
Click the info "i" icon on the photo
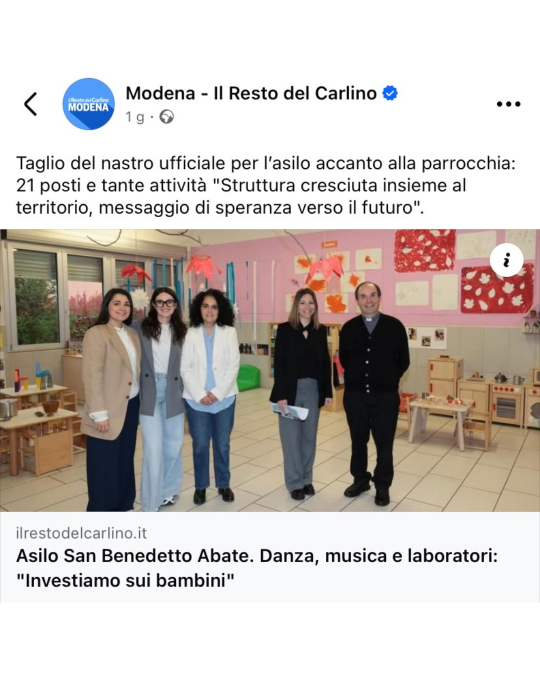507,260
